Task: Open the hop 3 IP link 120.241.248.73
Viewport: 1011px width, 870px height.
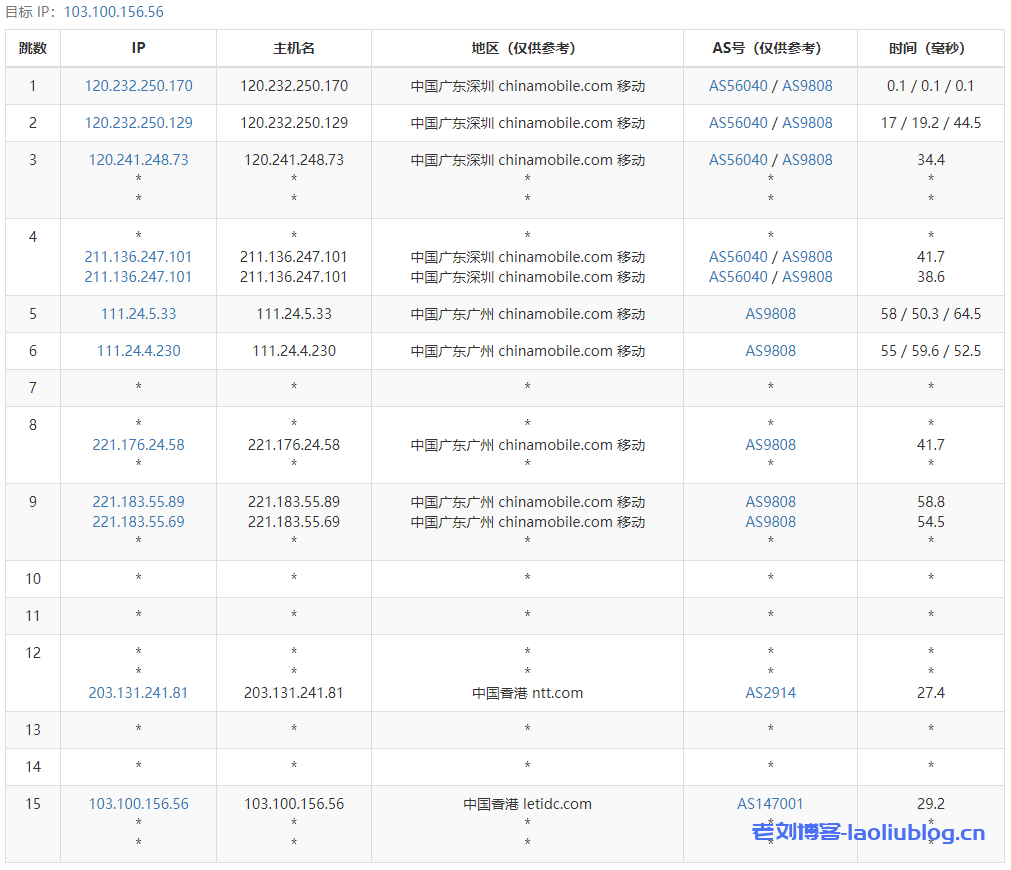Action: tap(138, 160)
